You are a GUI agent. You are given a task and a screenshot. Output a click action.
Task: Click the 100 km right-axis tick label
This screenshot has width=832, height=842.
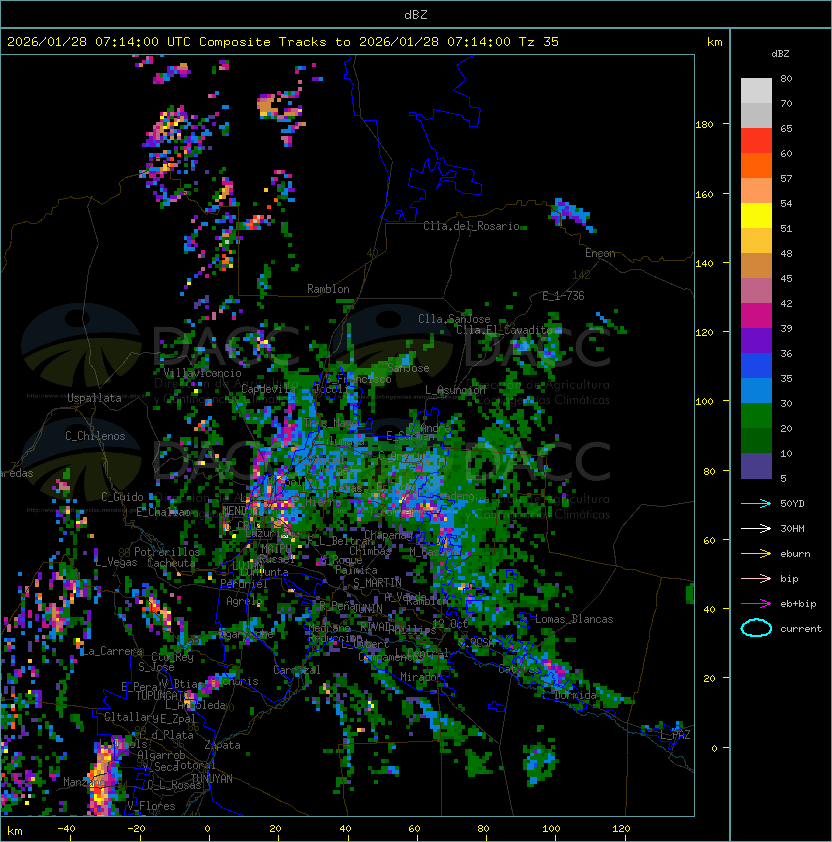pyautogui.click(x=704, y=402)
